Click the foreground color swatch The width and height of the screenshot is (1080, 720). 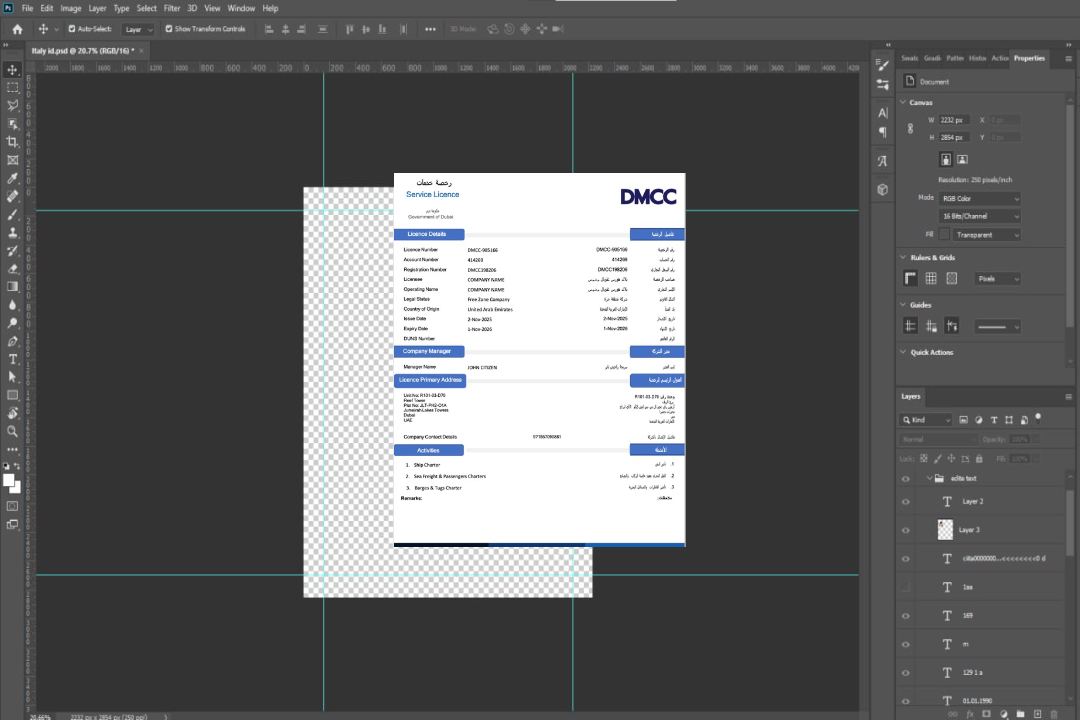pyautogui.click(x=9, y=481)
